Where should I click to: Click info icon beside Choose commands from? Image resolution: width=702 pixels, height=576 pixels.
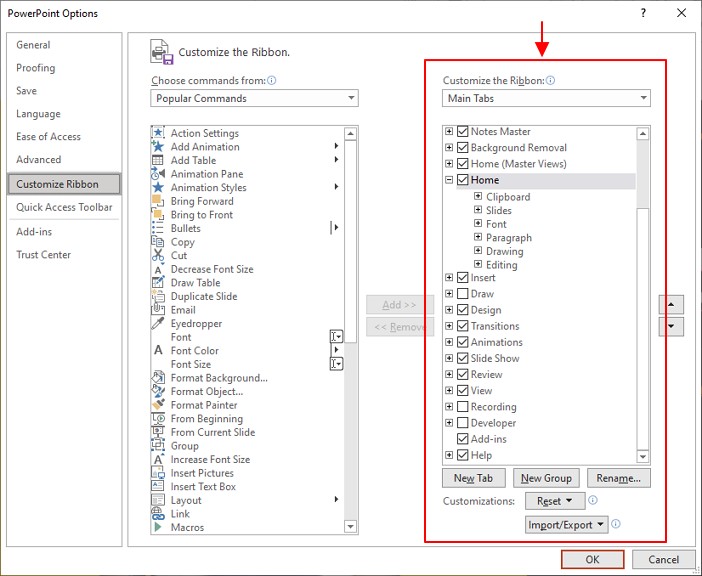[x=272, y=81]
